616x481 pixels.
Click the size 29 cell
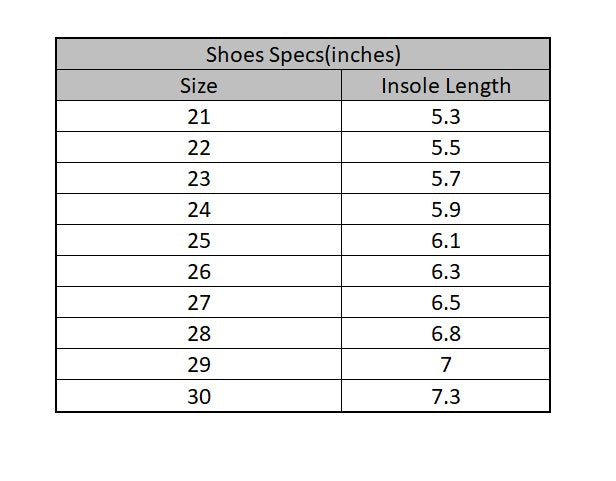coord(198,365)
